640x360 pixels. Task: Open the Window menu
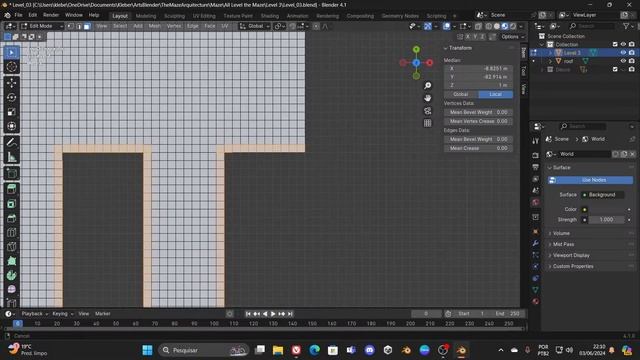[x=74, y=15]
